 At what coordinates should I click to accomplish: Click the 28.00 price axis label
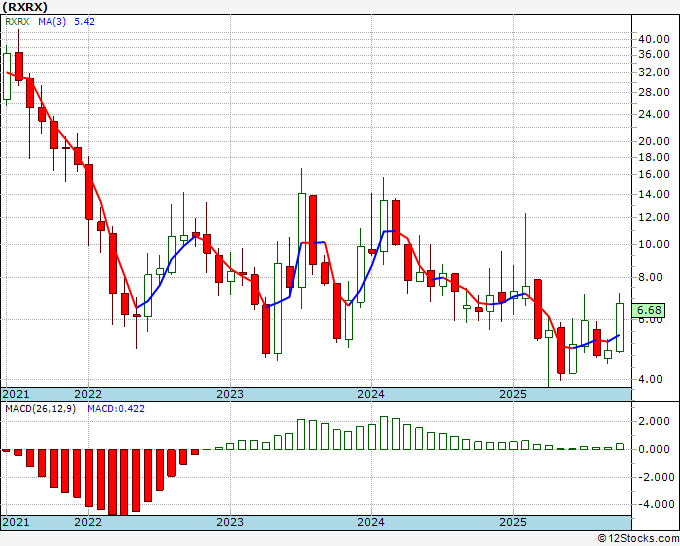click(x=654, y=92)
